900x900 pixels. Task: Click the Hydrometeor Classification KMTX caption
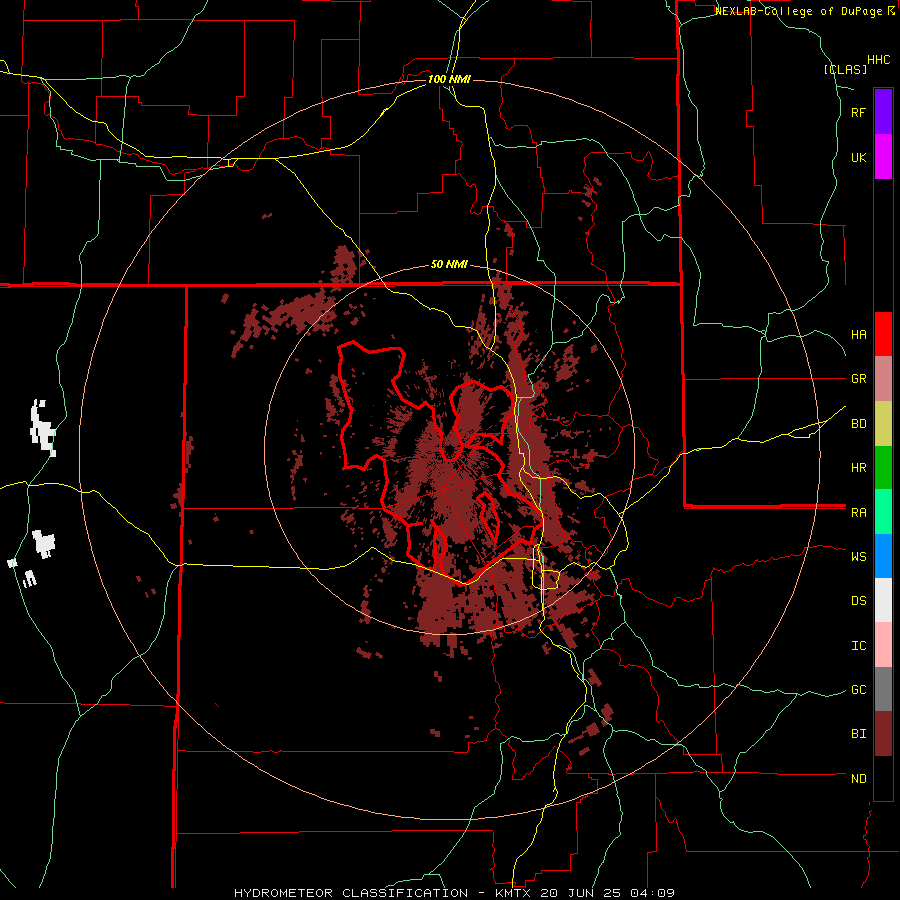[x=454, y=893]
